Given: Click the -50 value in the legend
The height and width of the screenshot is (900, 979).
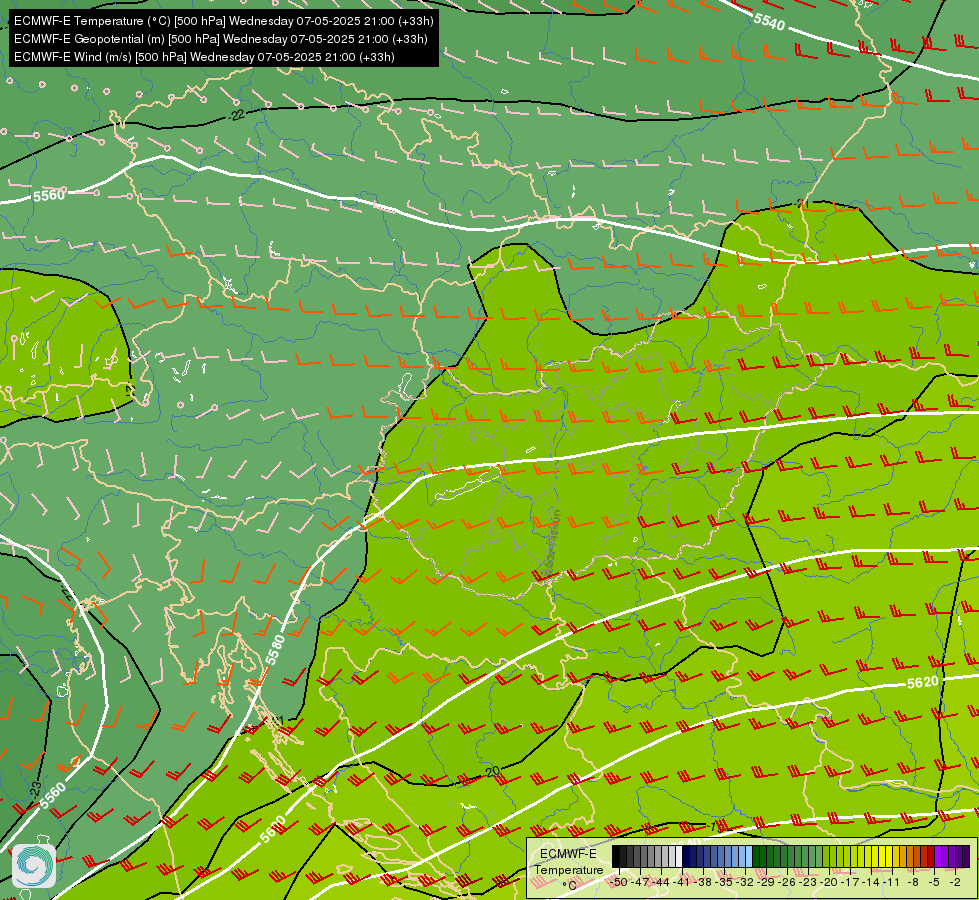Looking at the screenshot, I should click(619, 882).
